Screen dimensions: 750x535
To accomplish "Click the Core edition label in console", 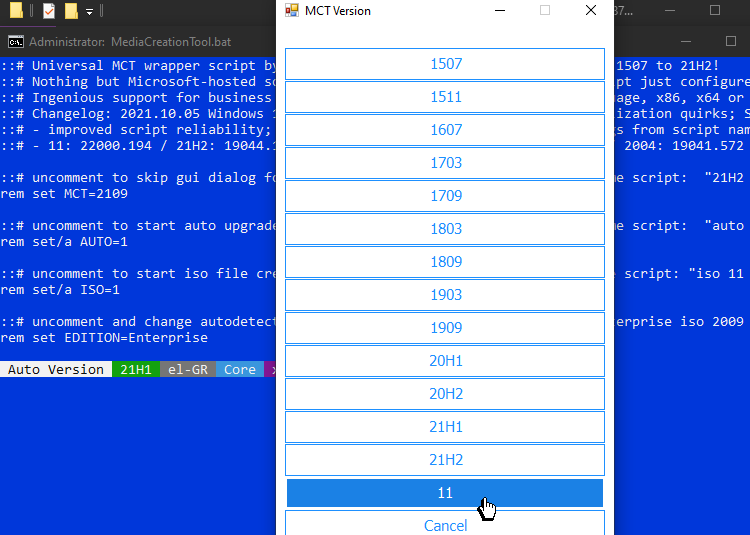I will click(240, 369).
